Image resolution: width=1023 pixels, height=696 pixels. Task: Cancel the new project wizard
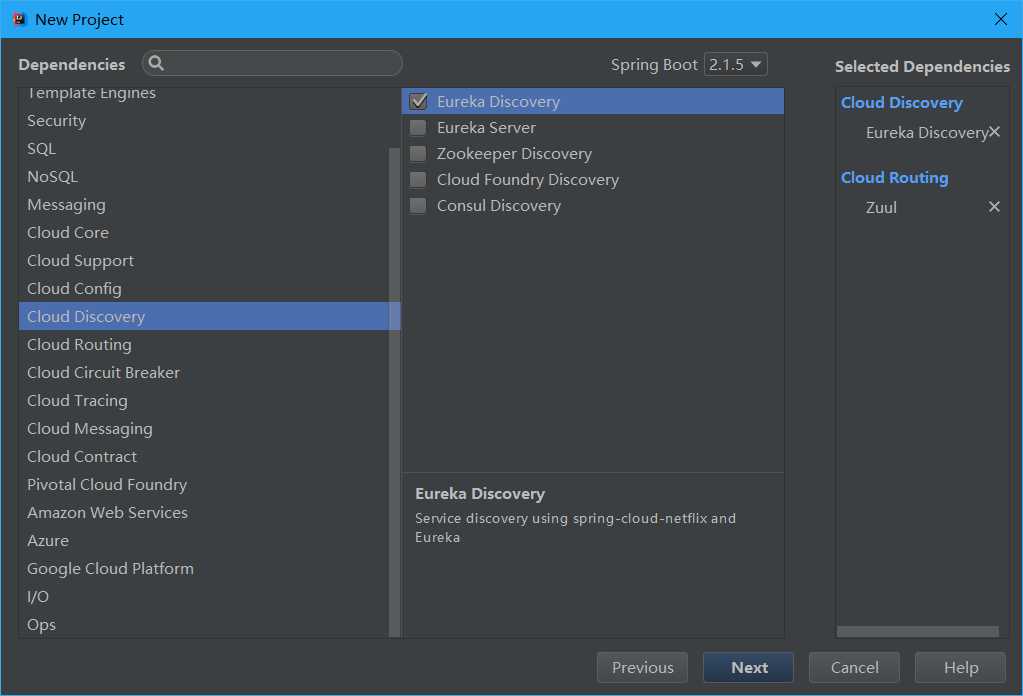(x=854, y=667)
